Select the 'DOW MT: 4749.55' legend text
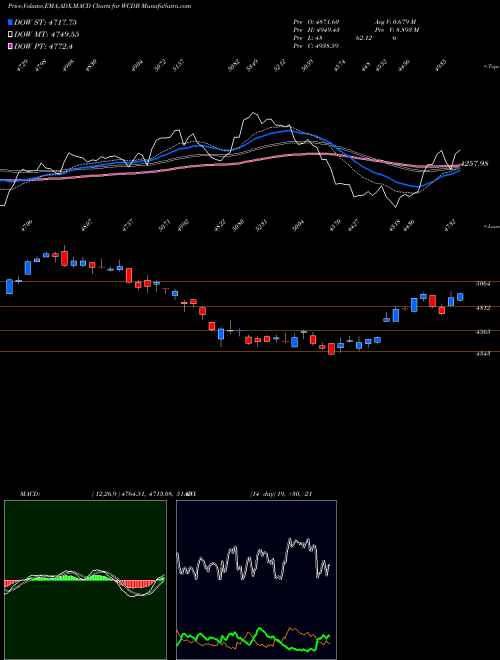The image size is (500, 660). [47, 34]
